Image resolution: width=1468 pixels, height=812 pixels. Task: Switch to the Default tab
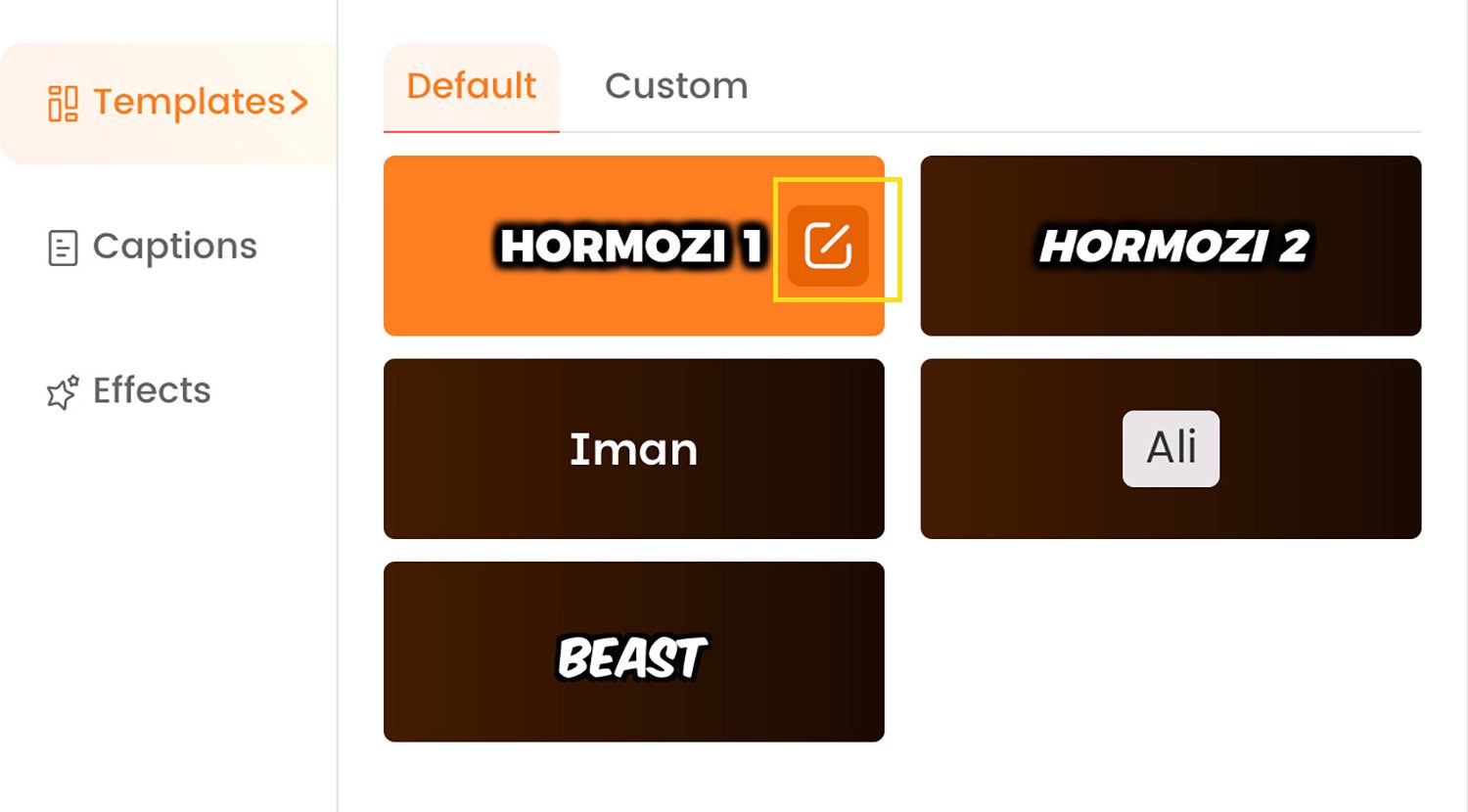click(x=472, y=87)
